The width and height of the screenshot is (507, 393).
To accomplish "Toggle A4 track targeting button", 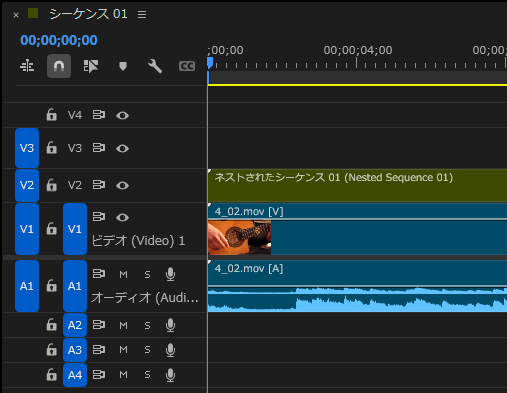I will click(x=75, y=375).
